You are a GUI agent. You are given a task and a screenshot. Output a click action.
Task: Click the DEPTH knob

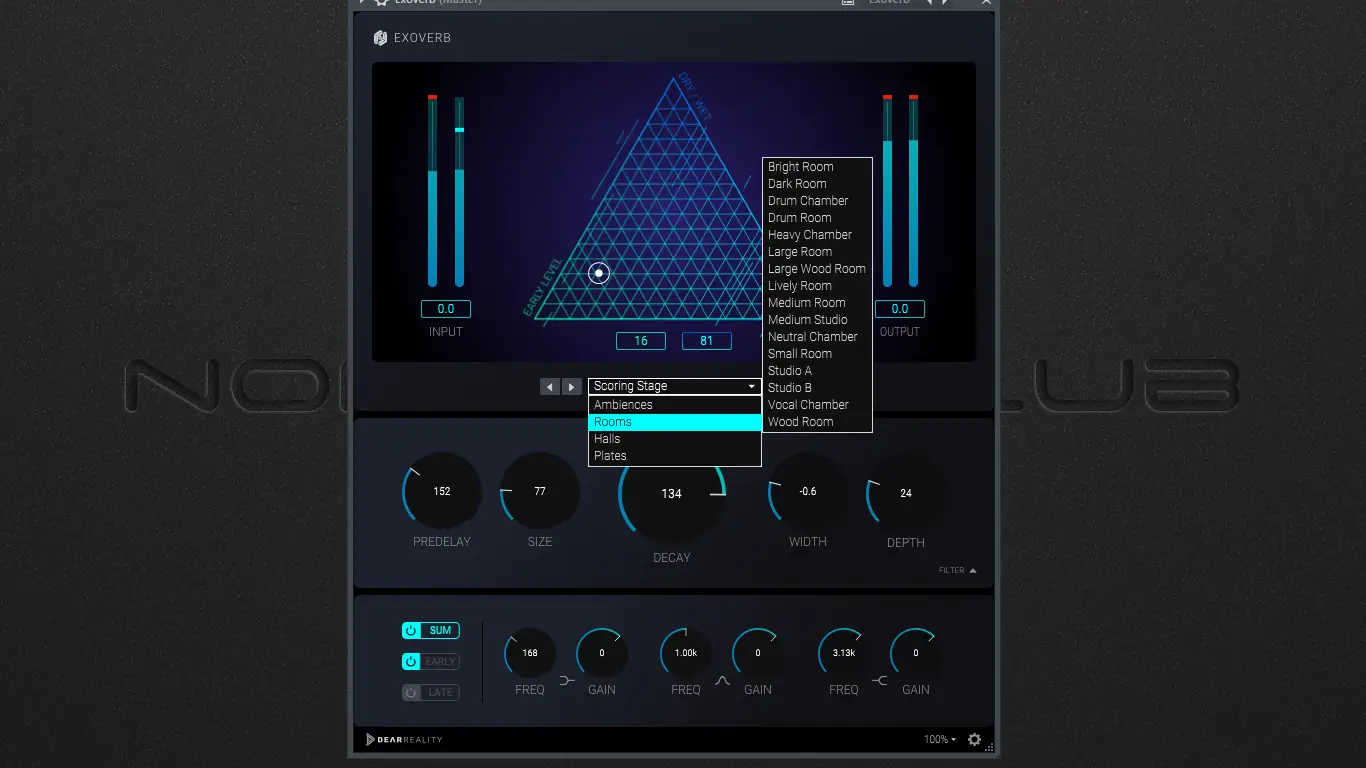click(906, 493)
